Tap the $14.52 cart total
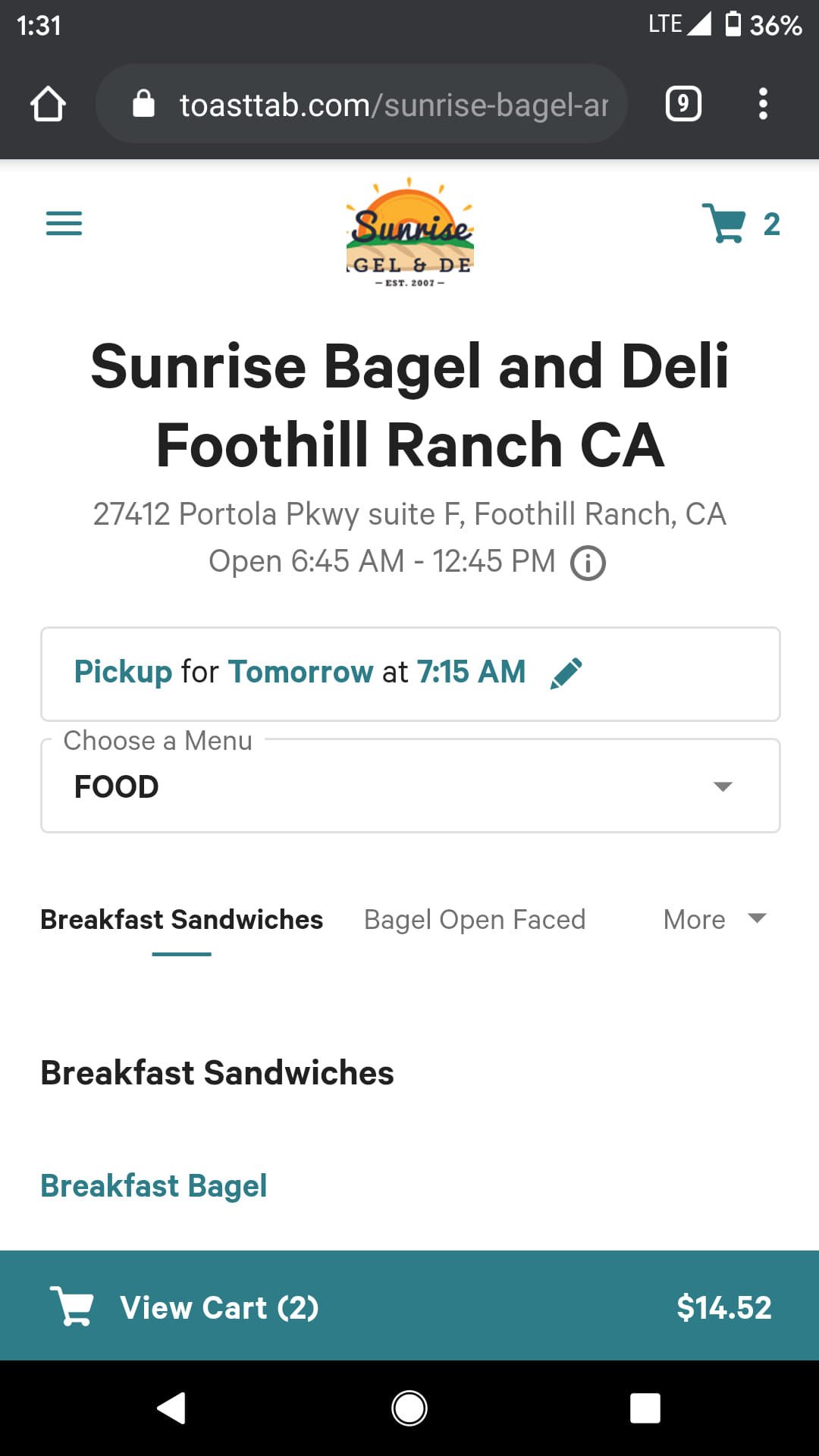This screenshot has width=819, height=1456. coord(723,1307)
